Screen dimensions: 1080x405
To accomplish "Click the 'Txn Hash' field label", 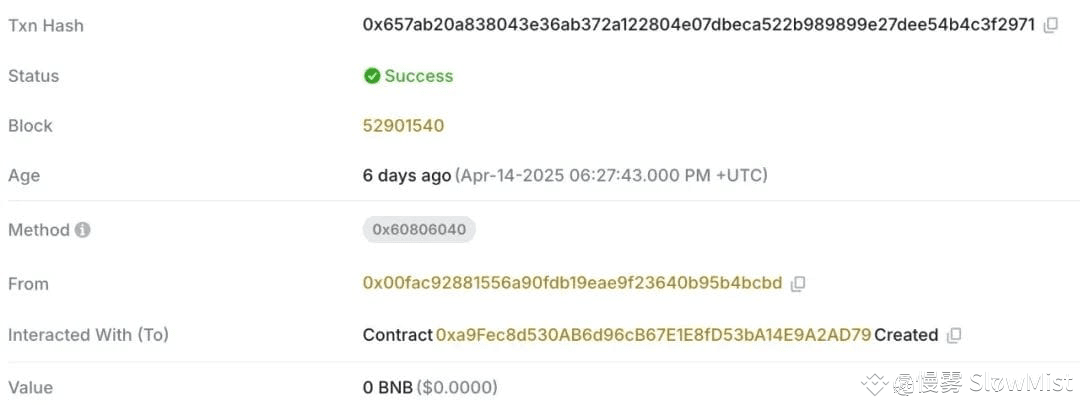I will pyautogui.click(x=45, y=25).
